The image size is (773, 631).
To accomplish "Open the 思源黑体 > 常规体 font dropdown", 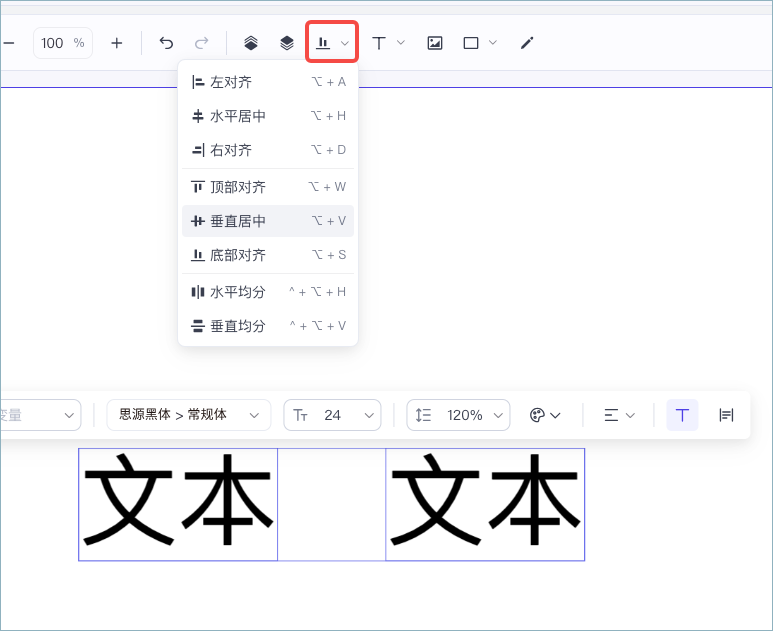I will [x=189, y=415].
